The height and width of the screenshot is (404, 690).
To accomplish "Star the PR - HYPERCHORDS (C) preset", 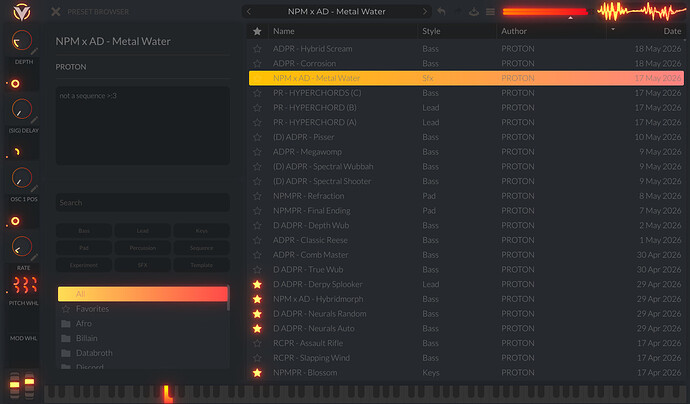I will coord(257,93).
